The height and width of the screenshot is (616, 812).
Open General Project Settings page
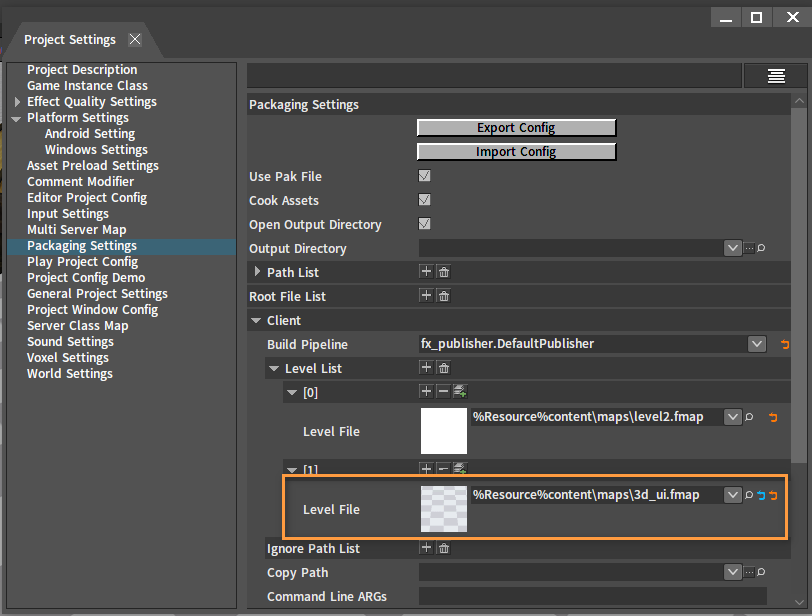97,294
